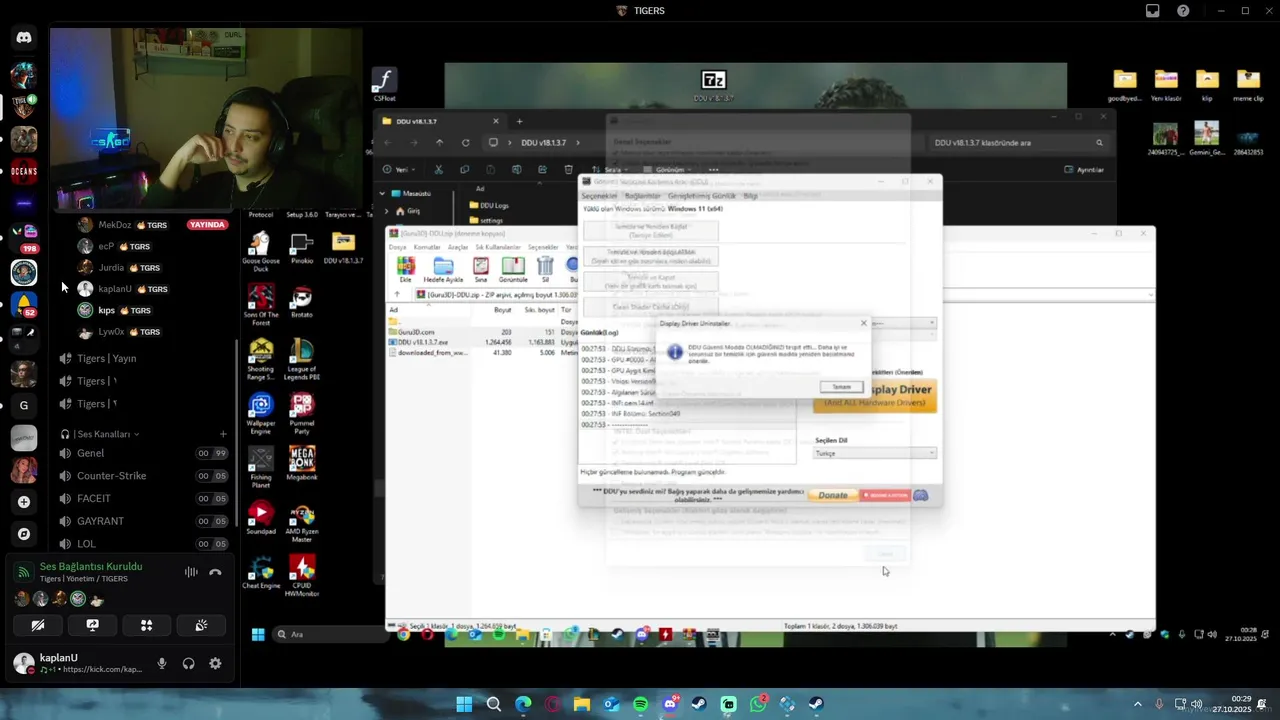This screenshot has width=1280, height=720.
Task: Toggle Discord microphone mute
Action: 162,663
